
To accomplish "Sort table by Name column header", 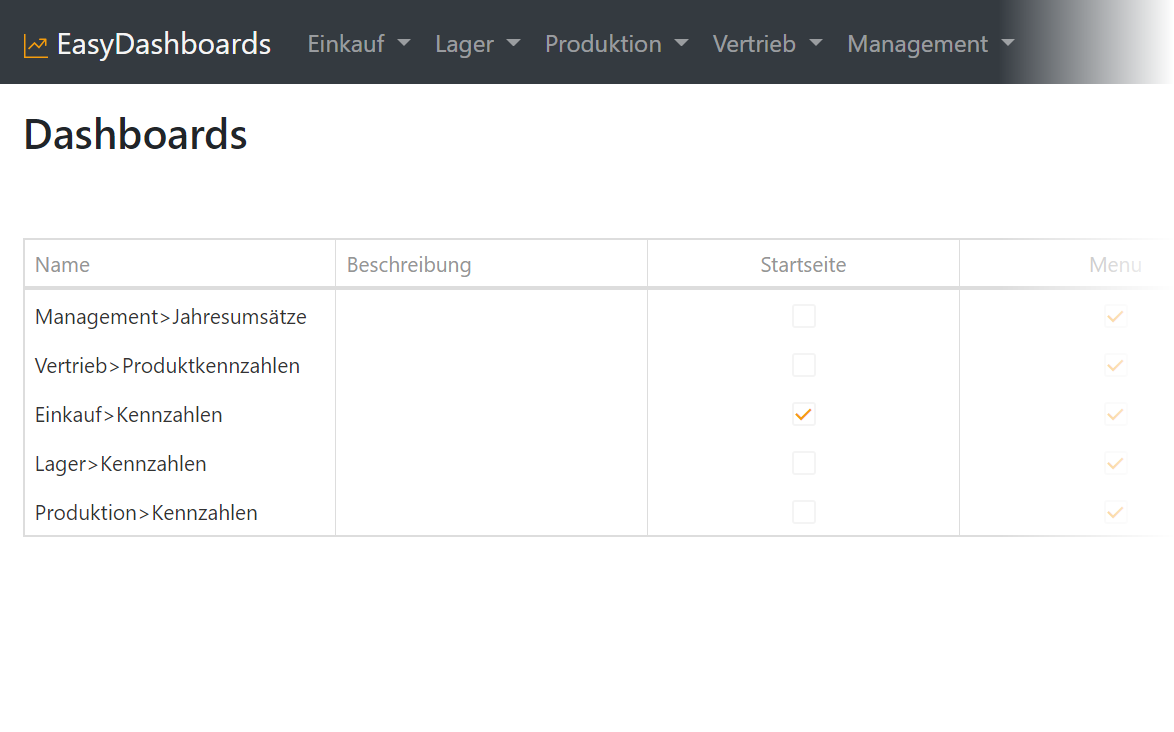I will tap(62, 265).
